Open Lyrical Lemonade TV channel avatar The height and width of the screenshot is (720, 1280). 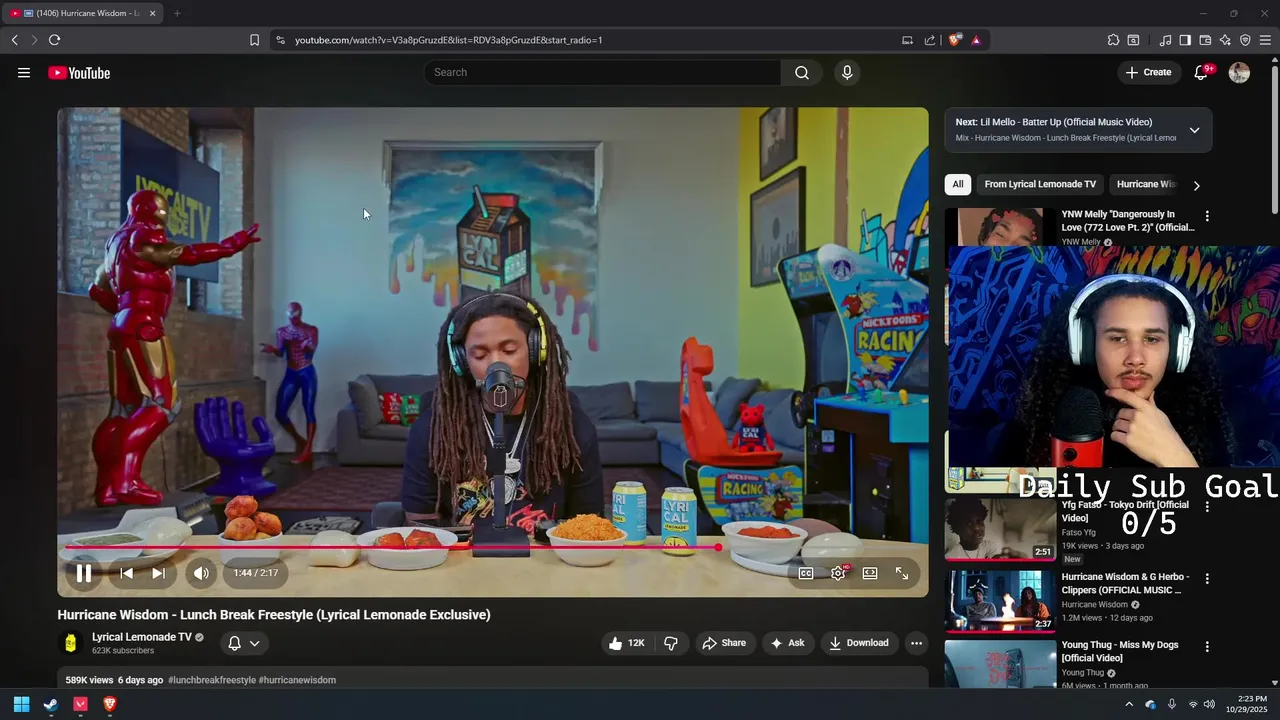tap(70, 643)
